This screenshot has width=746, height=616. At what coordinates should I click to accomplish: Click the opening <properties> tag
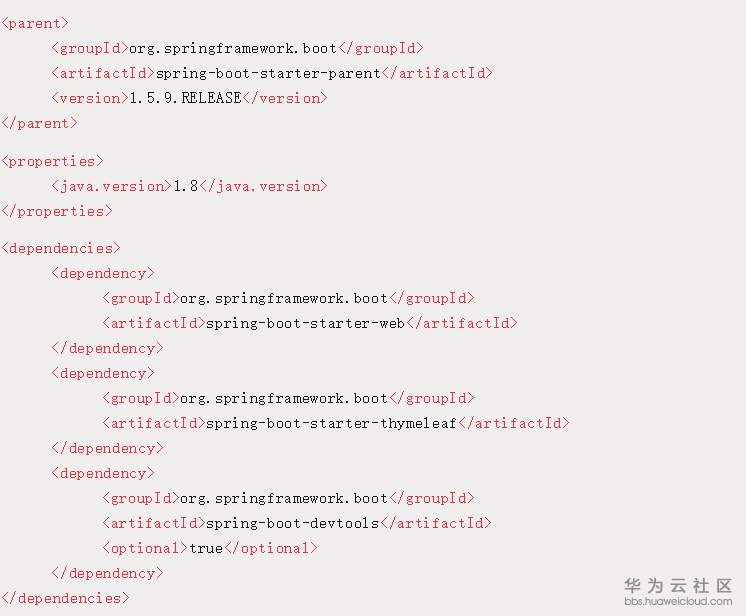pos(52,161)
